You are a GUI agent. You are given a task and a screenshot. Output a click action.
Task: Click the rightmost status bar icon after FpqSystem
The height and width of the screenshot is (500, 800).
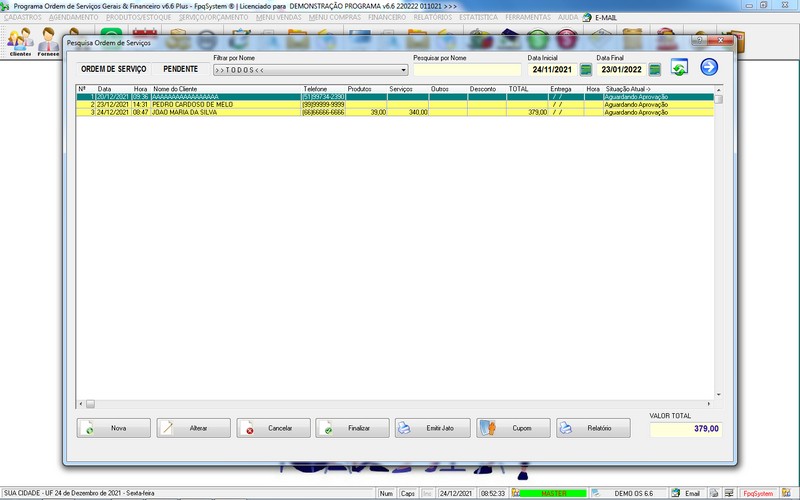pos(786,493)
